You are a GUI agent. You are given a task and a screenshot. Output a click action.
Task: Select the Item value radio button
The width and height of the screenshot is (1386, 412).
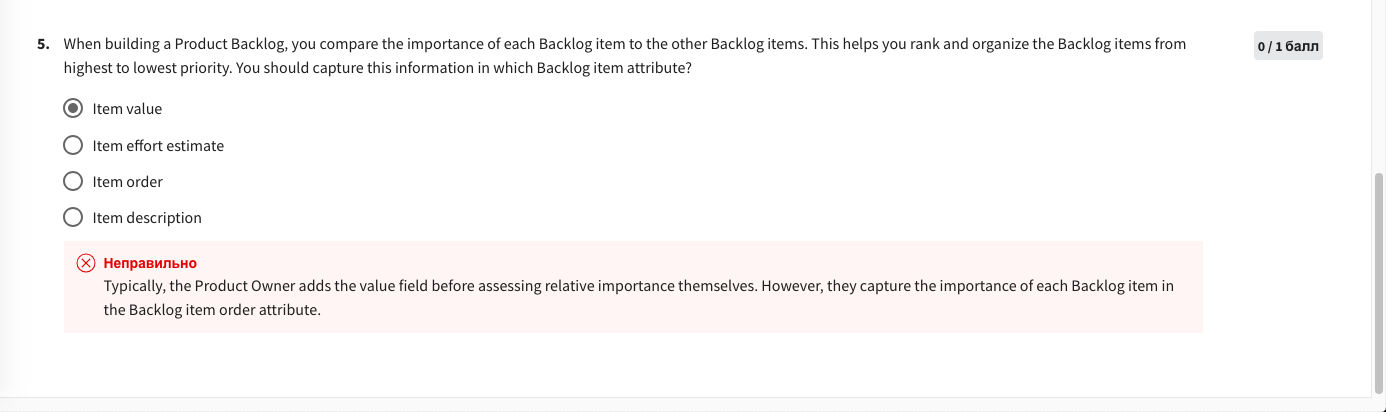point(73,108)
